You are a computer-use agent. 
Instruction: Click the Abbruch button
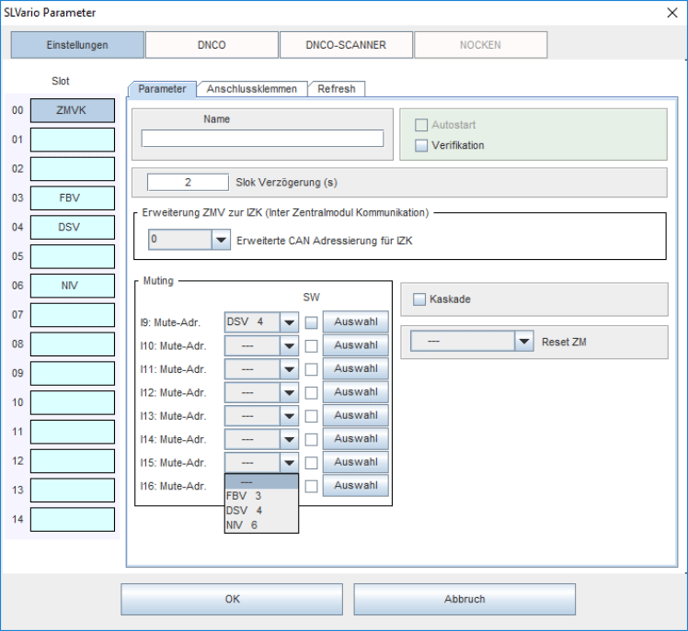(x=464, y=599)
